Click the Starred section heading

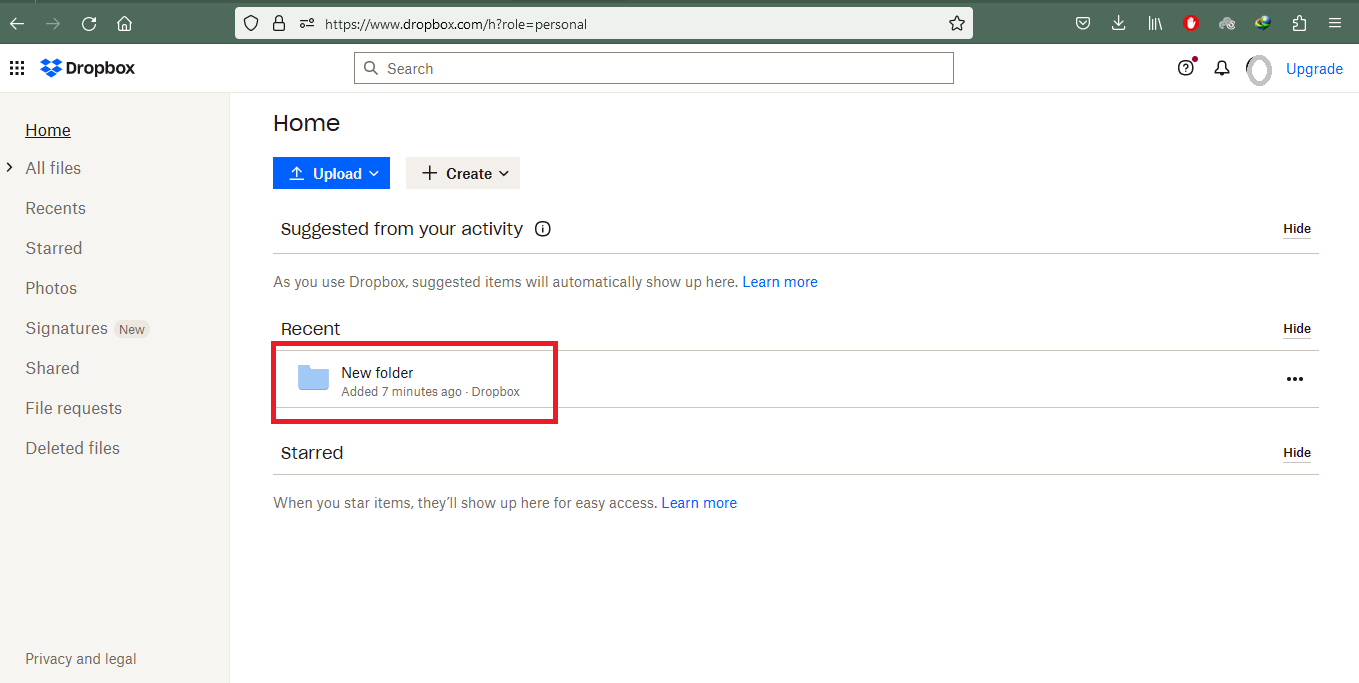point(312,453)
